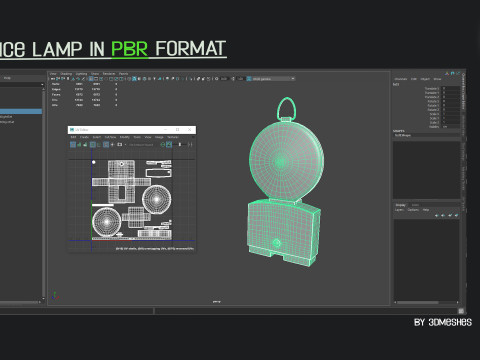The width and height of the screenshot is (480, 360).
Task: Click Faces row in poly count display
Action: (84, 95)
